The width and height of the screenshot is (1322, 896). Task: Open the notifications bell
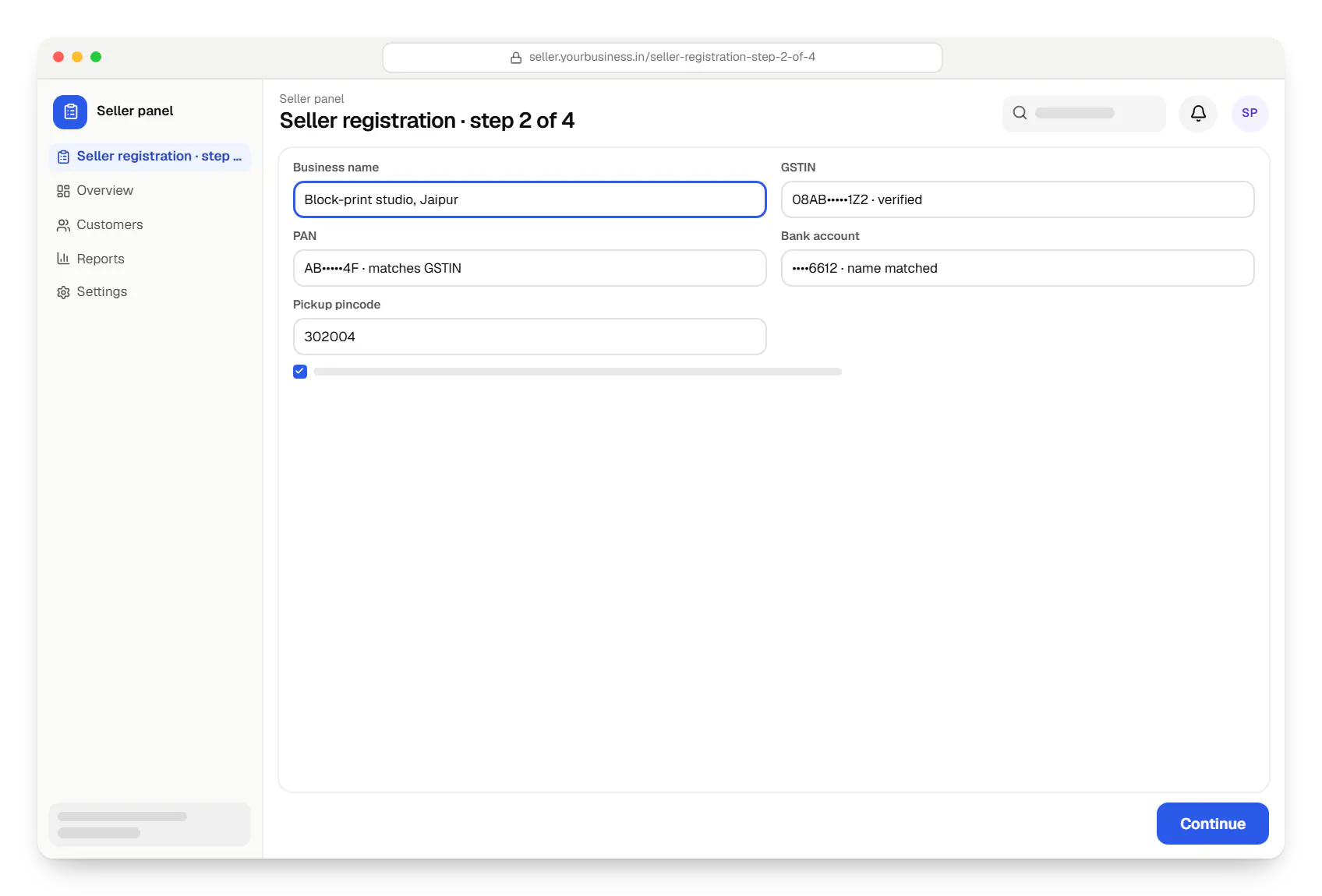click(x=1198, y=113)
